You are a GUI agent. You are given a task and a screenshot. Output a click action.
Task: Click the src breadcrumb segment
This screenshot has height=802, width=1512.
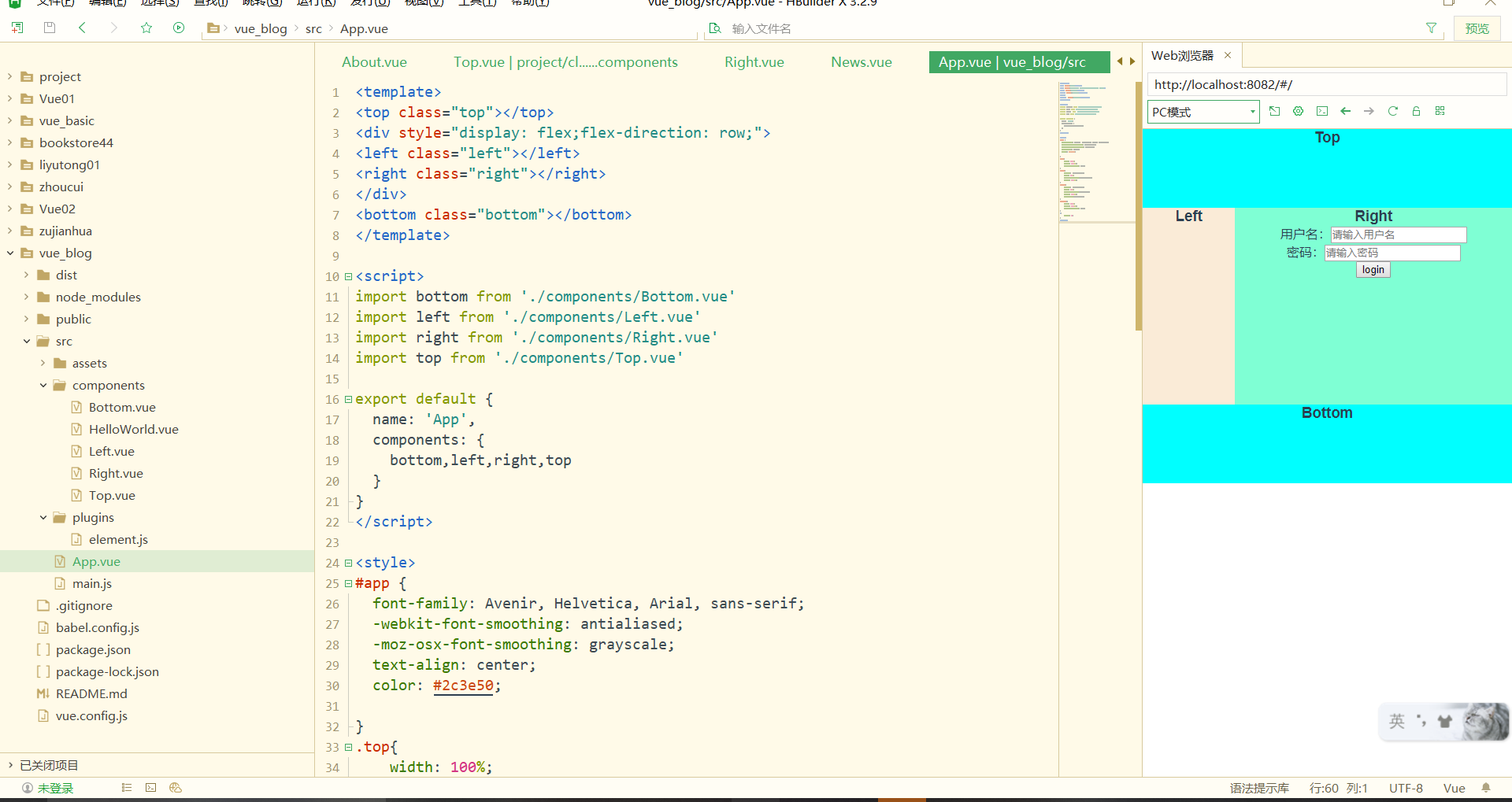click(x=313, y=28)
